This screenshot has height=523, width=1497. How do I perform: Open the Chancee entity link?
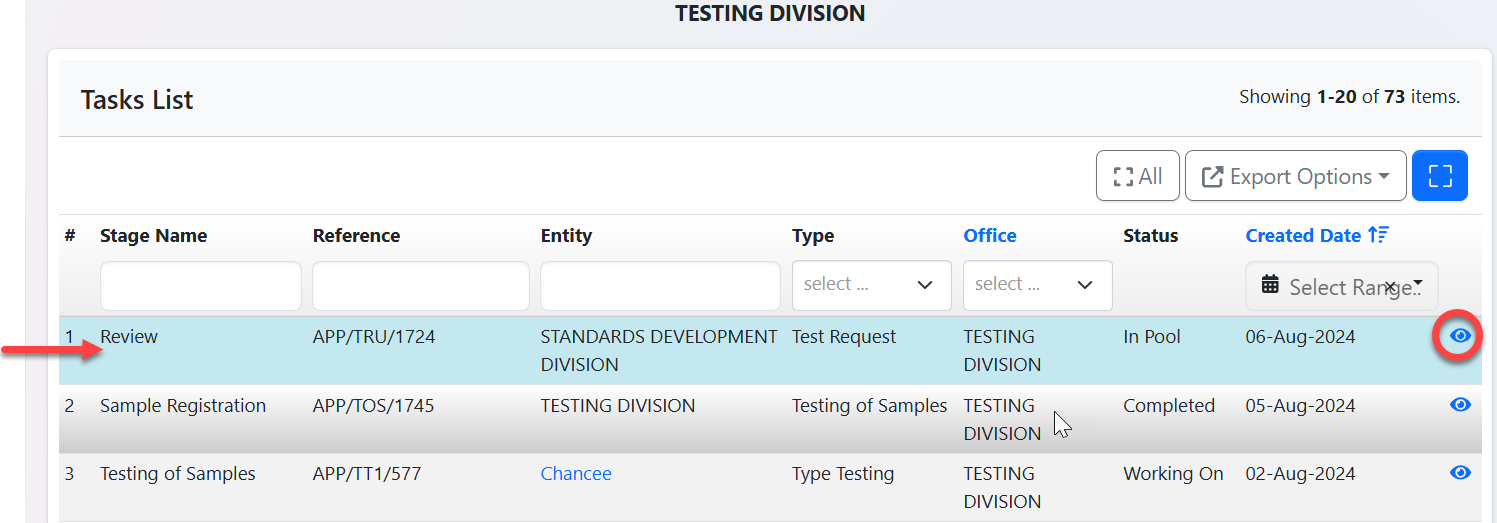(576, 474)
